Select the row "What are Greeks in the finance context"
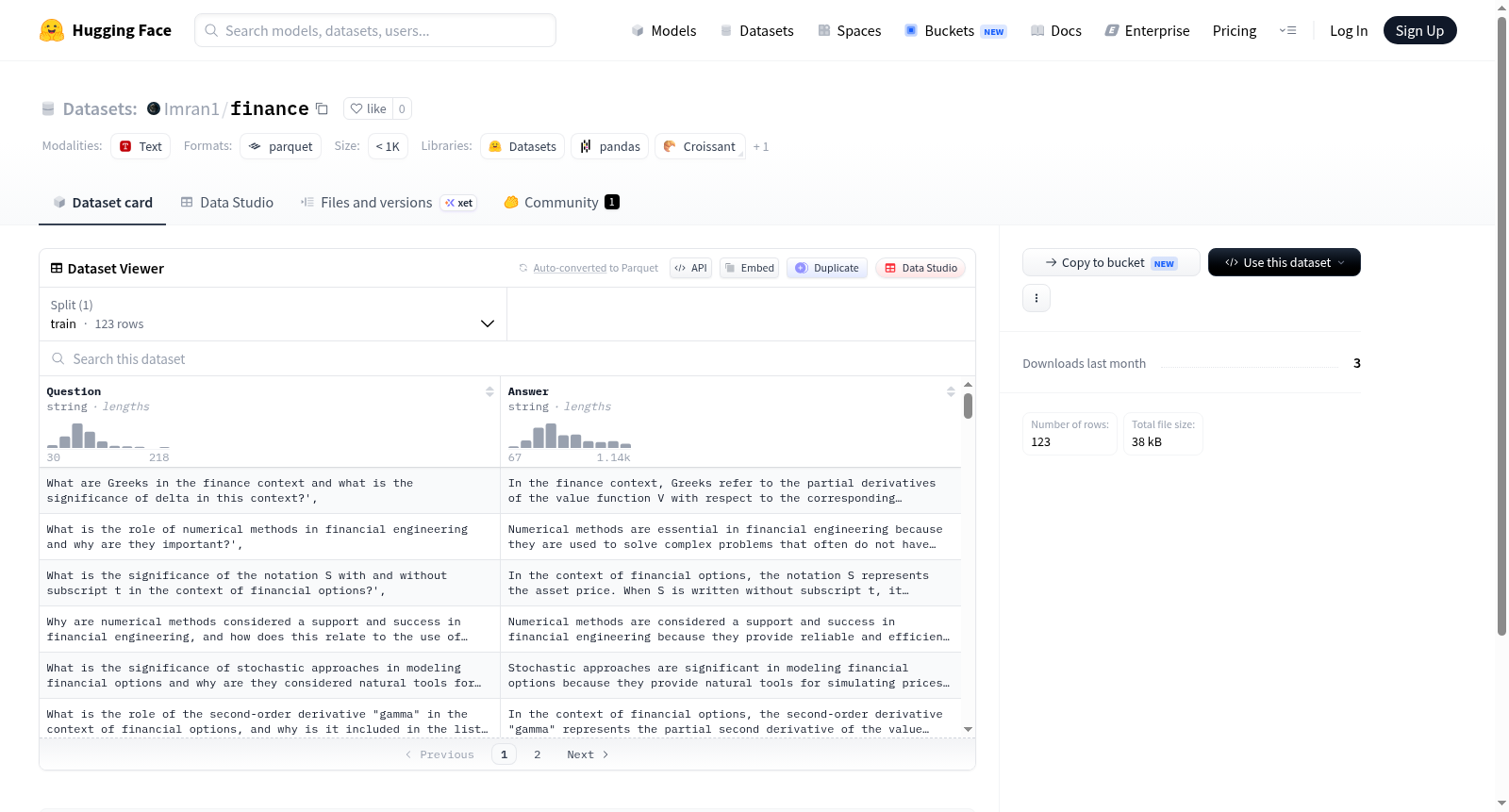The height and width of the screenshot is (812, 1509). click(x=500, y=490)
